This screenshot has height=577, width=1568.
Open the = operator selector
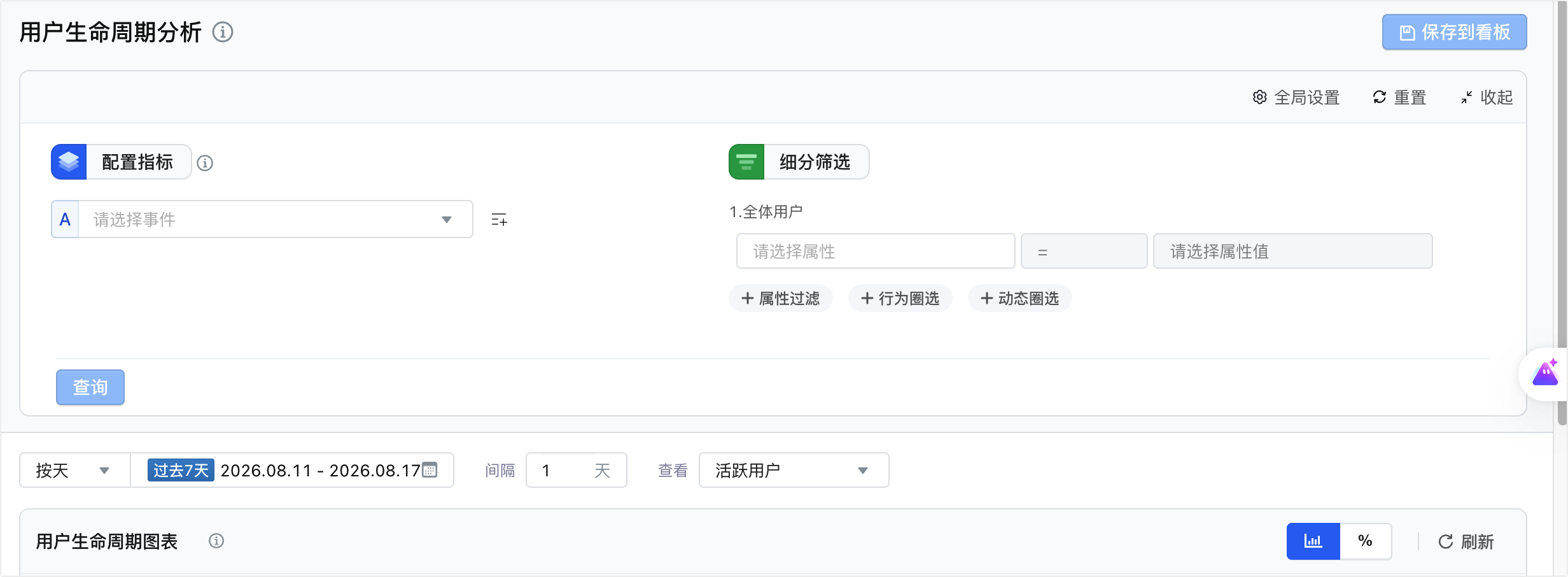click(x=1084, y=251)
